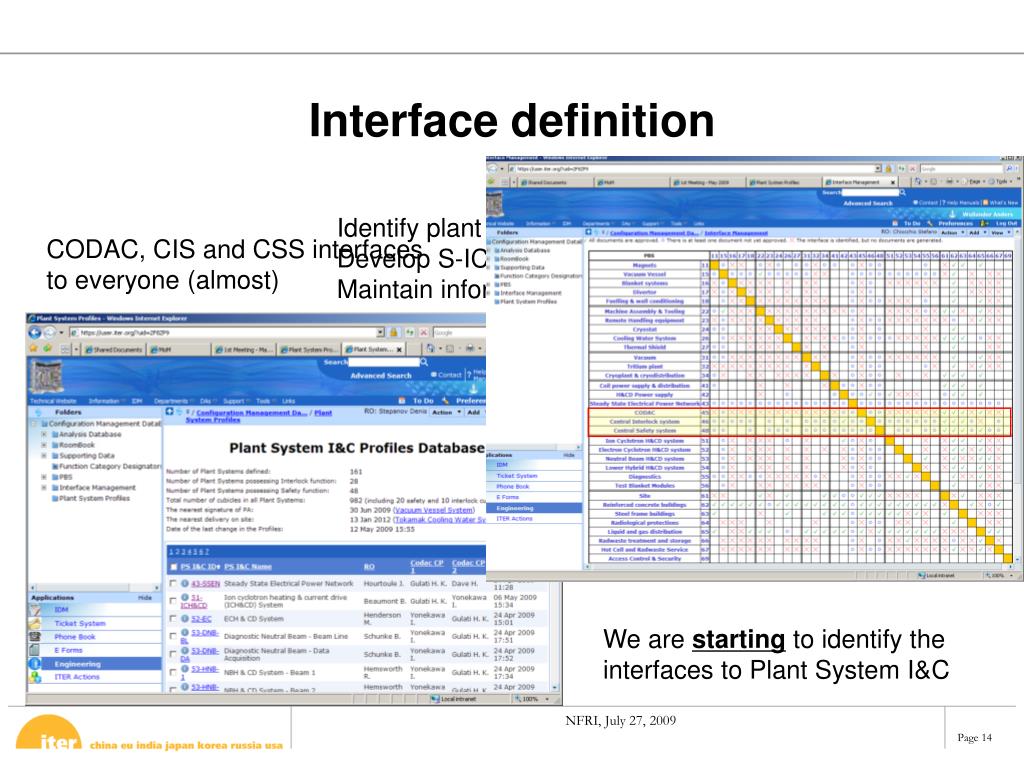Hide the Applications panel in left window
Viewport: 1024px width, 768px height.
tap(144, 598)
